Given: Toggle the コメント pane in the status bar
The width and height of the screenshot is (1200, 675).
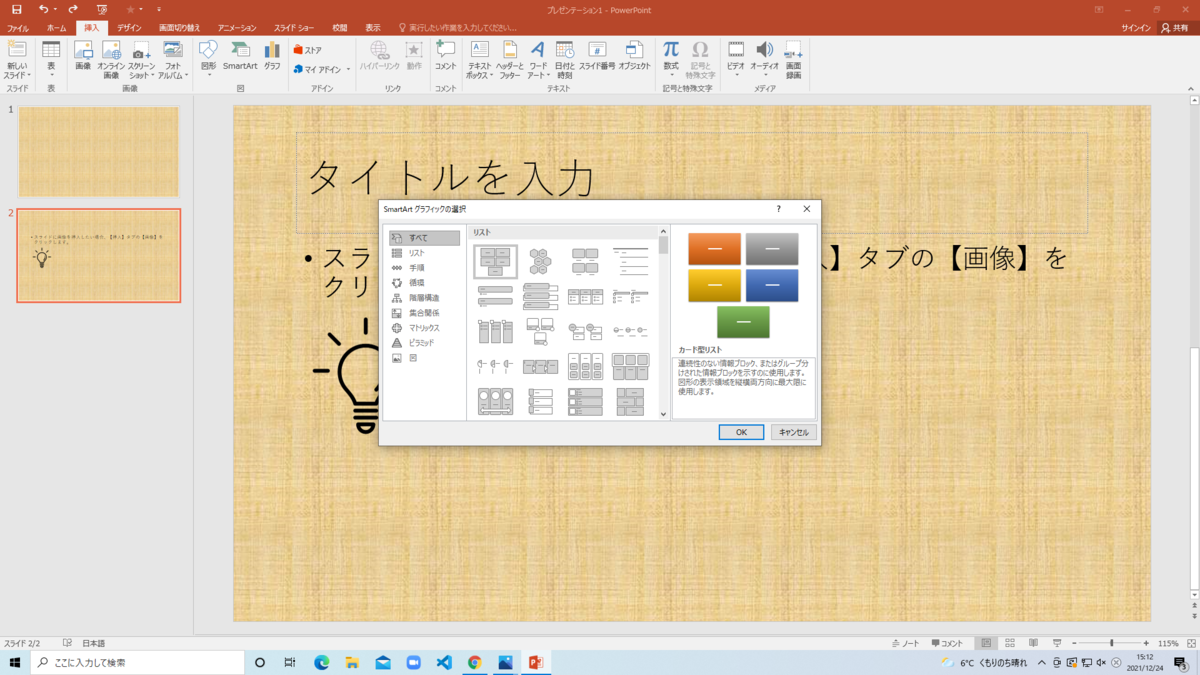Looking at the screenshot, I should pos(945,643).
